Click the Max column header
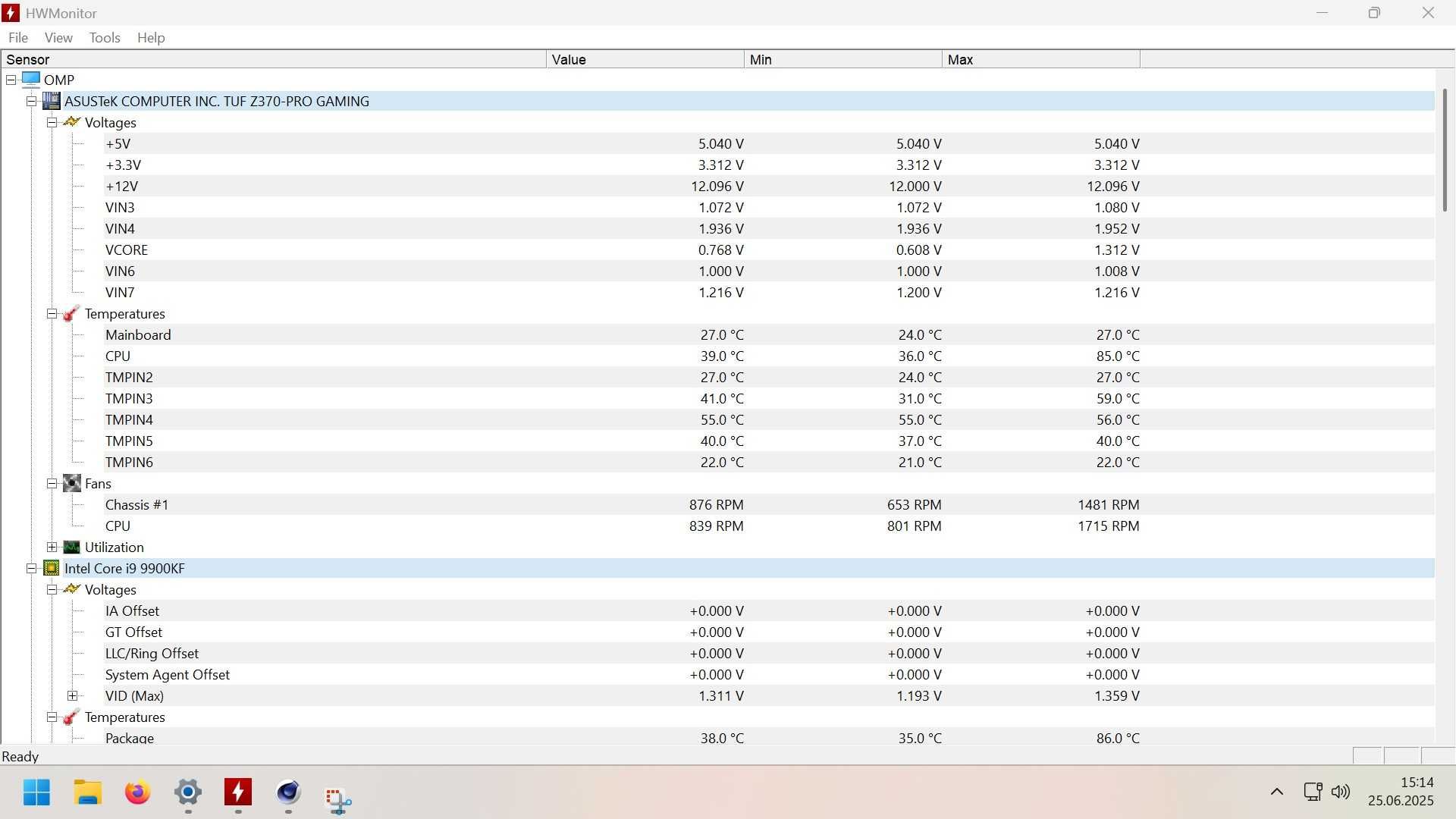Screen dimensions: 1456x819 (1040, 59)
